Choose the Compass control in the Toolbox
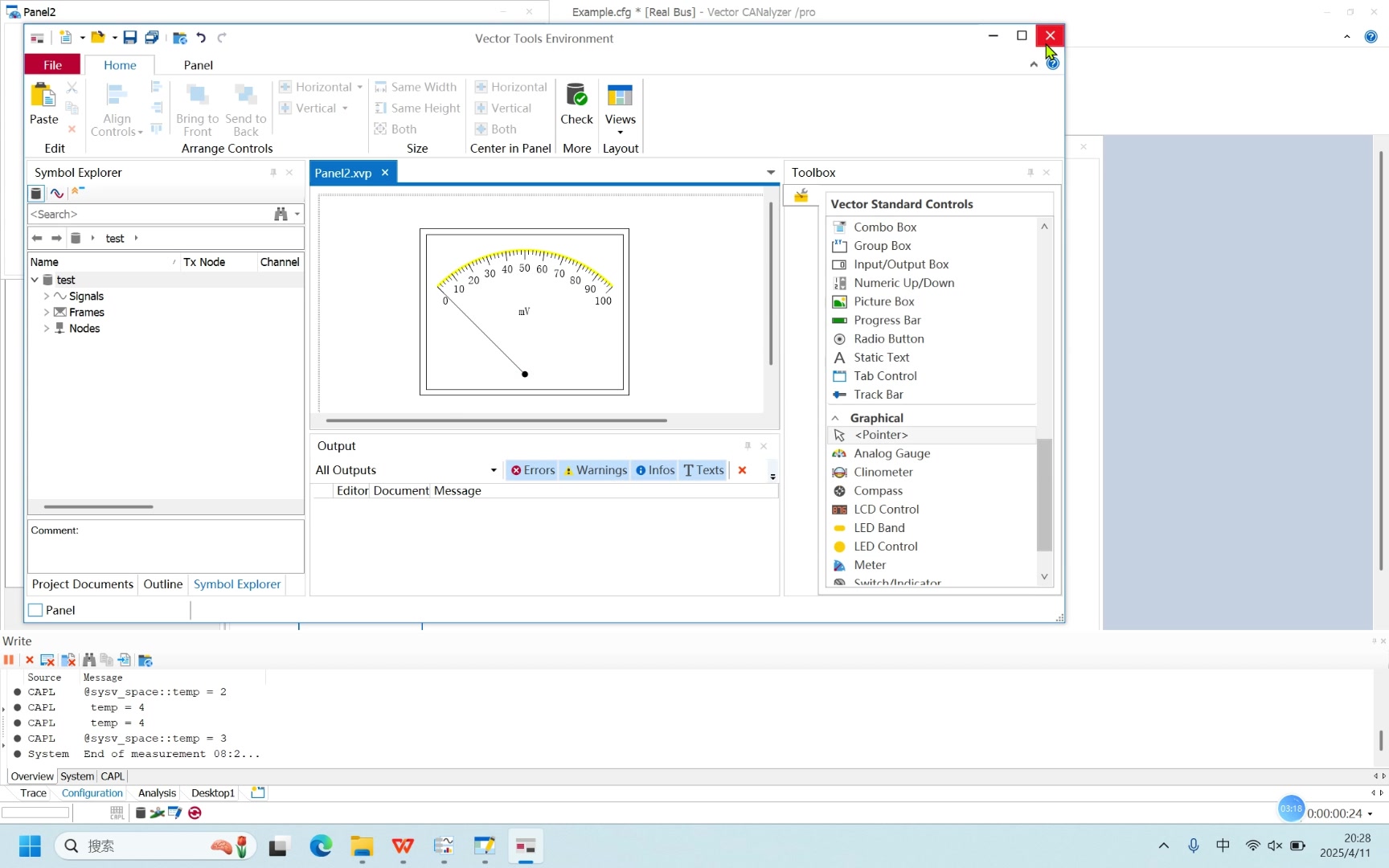The height and width of the screenshot is (868, 1389). coord(878,491)
